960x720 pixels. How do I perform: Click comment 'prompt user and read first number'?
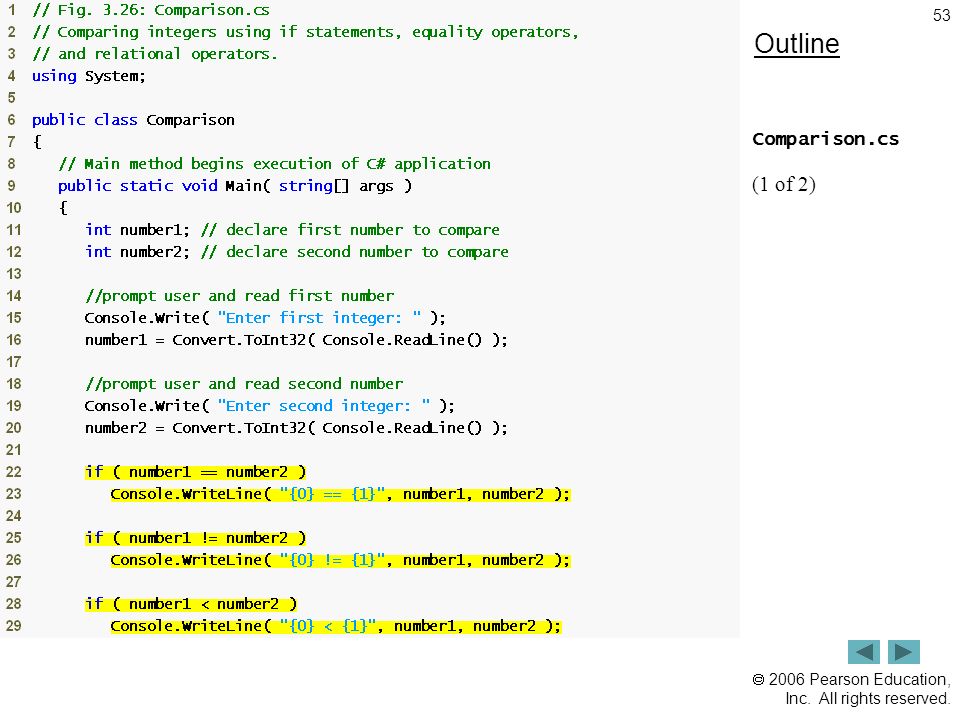239,296
